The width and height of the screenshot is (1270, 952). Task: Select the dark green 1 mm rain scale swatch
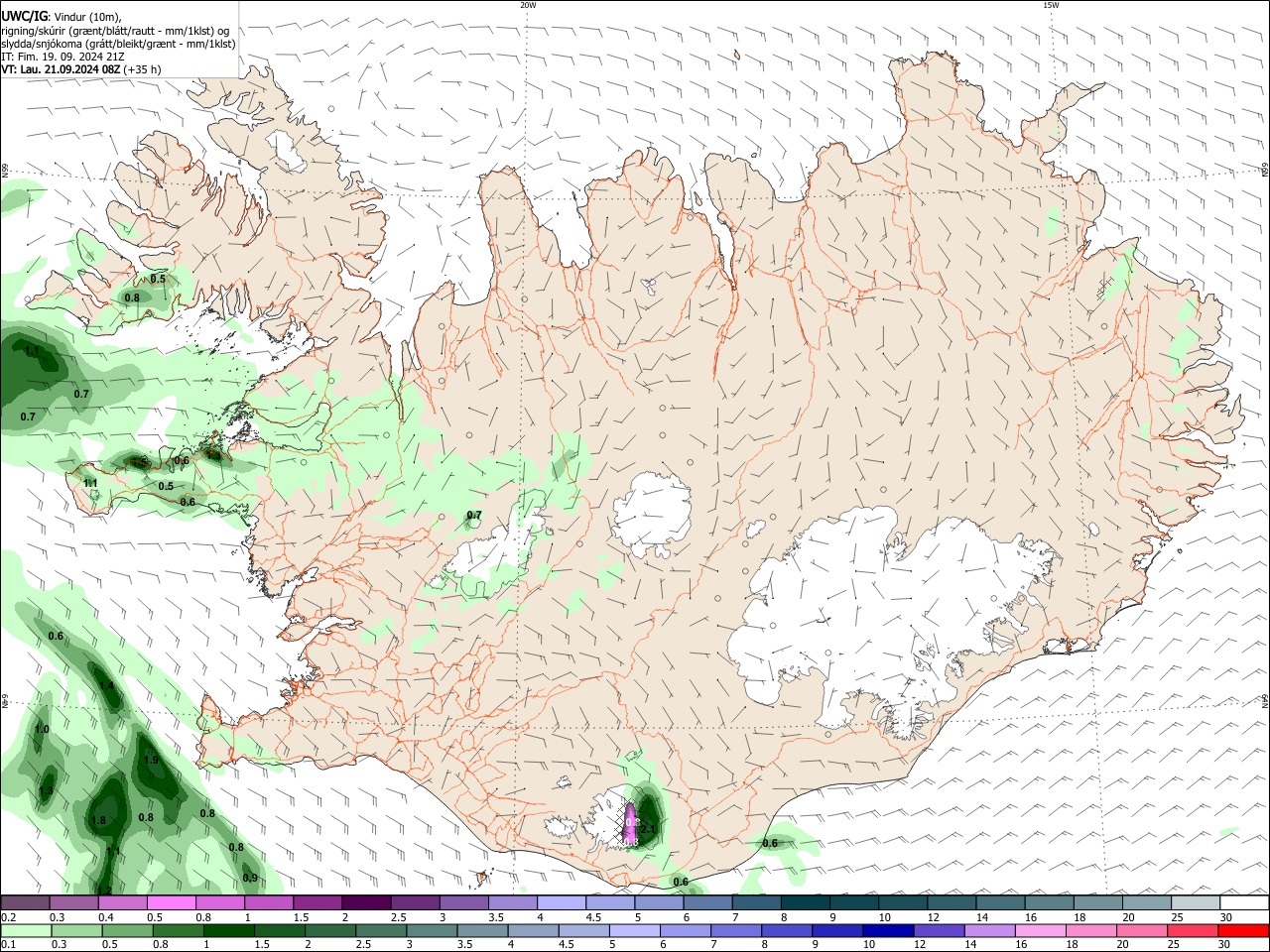coord(228,930)
